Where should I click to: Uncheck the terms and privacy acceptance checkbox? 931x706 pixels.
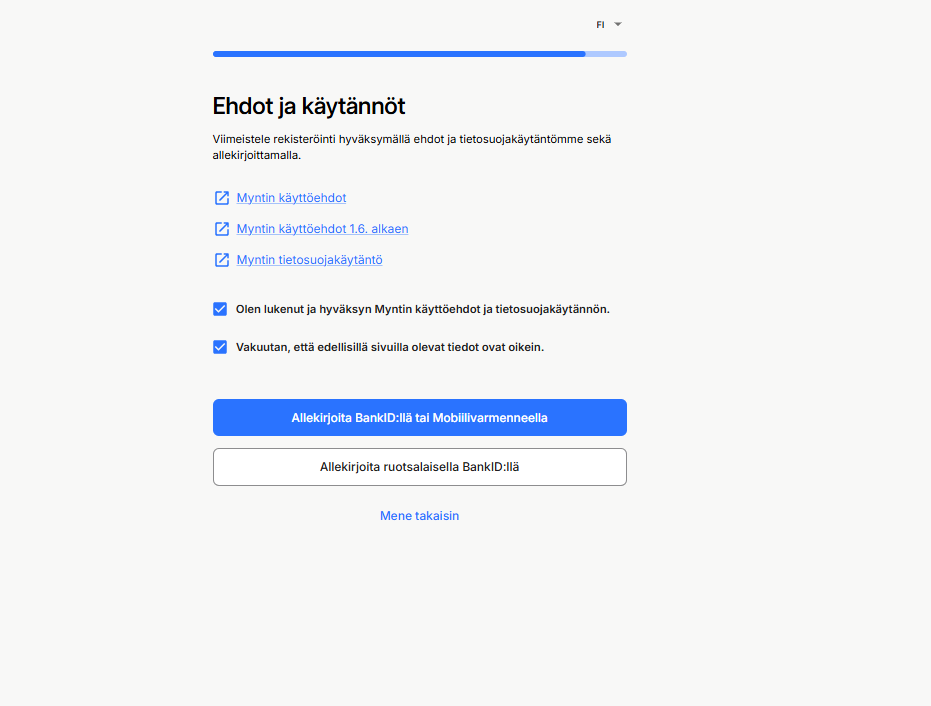point(220,309)
